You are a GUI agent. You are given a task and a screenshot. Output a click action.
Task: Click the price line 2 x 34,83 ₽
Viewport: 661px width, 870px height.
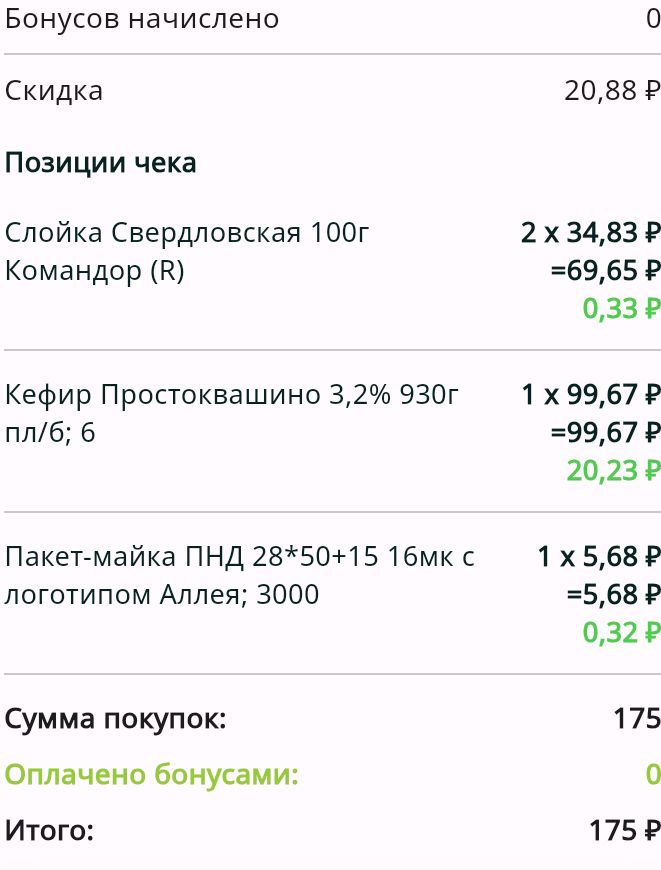tap(591, 232)
